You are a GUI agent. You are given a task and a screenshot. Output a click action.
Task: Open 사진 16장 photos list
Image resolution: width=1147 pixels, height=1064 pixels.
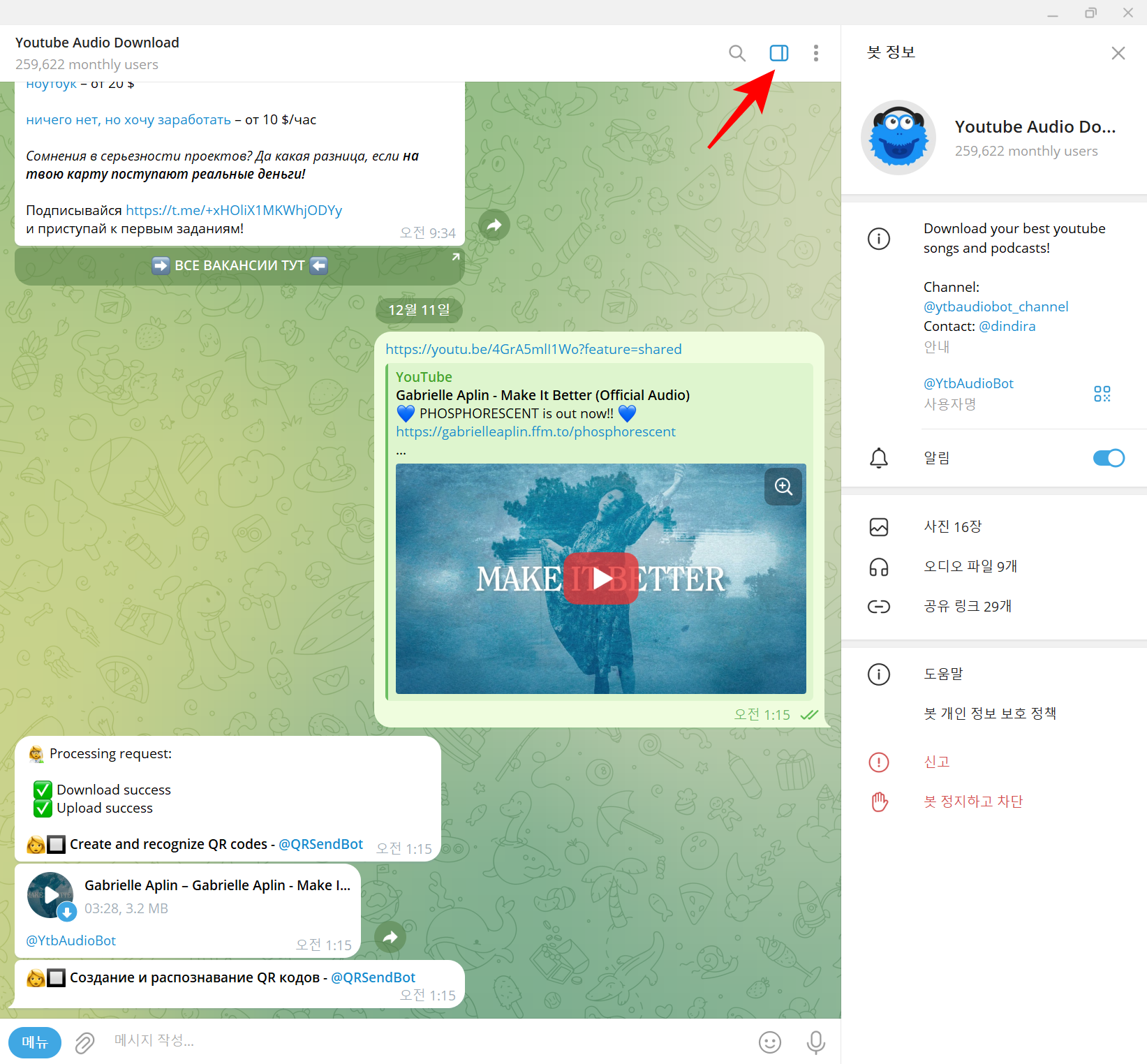(x=952, y=526)
